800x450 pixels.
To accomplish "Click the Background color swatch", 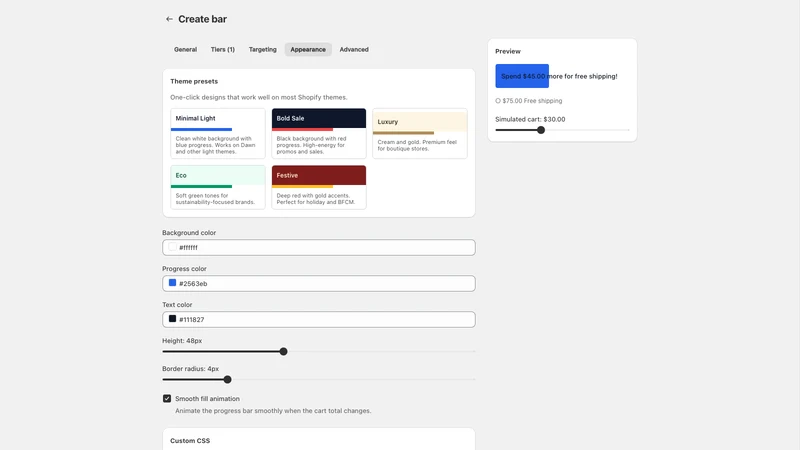I will (x=172, y=247).
